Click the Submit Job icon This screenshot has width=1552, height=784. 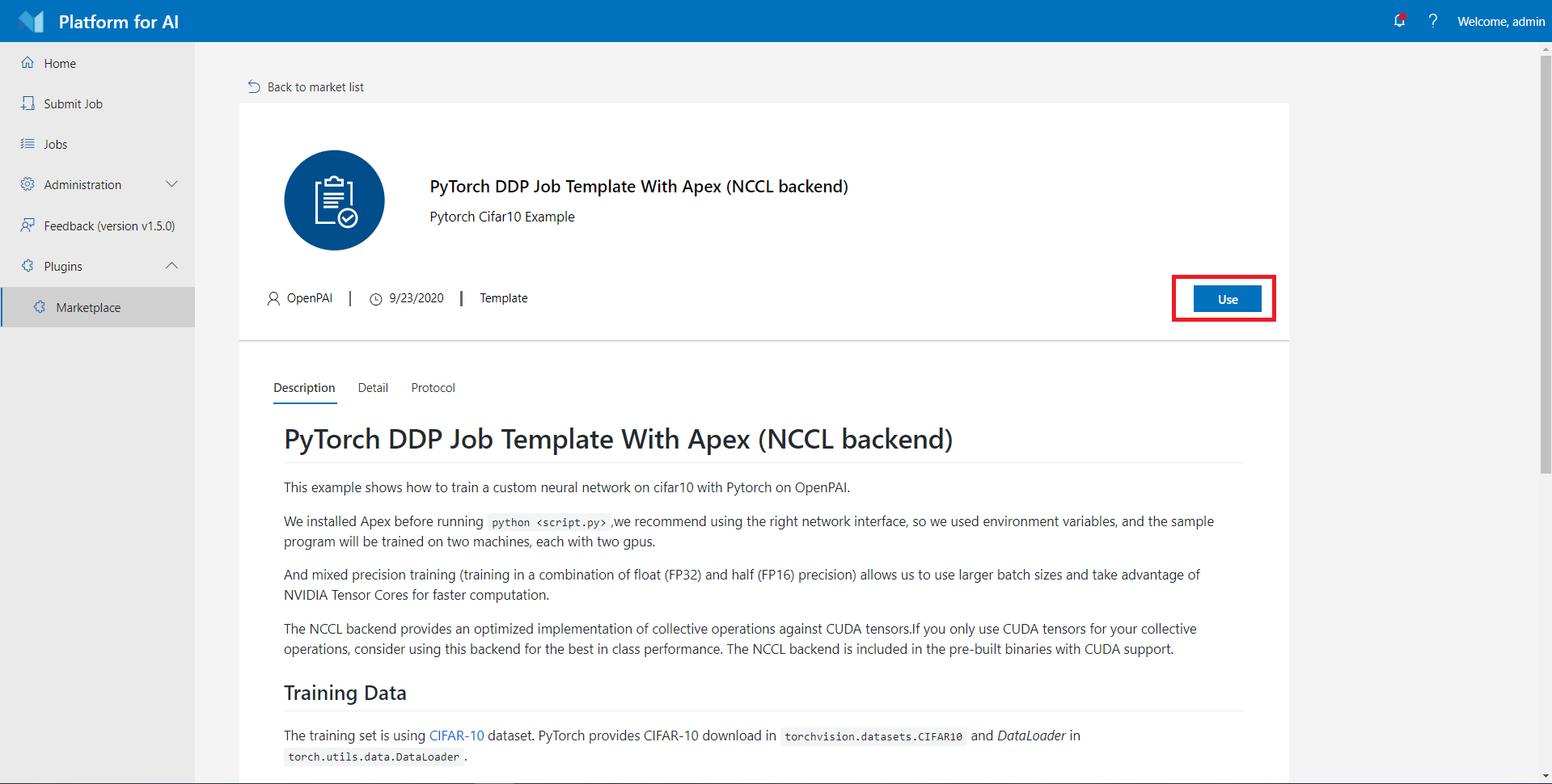point(27,103)
